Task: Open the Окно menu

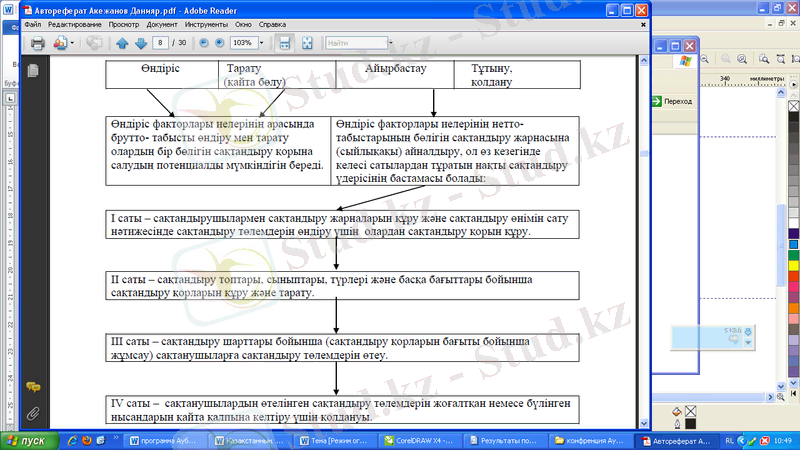Action: (243, 24)
